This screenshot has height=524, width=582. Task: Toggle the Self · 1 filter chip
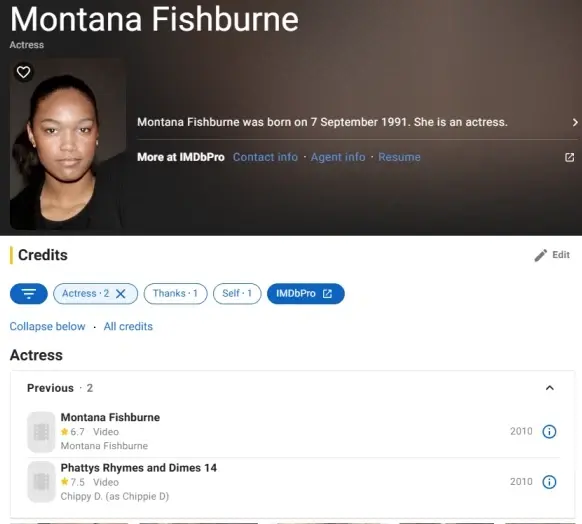(x=237, y=294)
